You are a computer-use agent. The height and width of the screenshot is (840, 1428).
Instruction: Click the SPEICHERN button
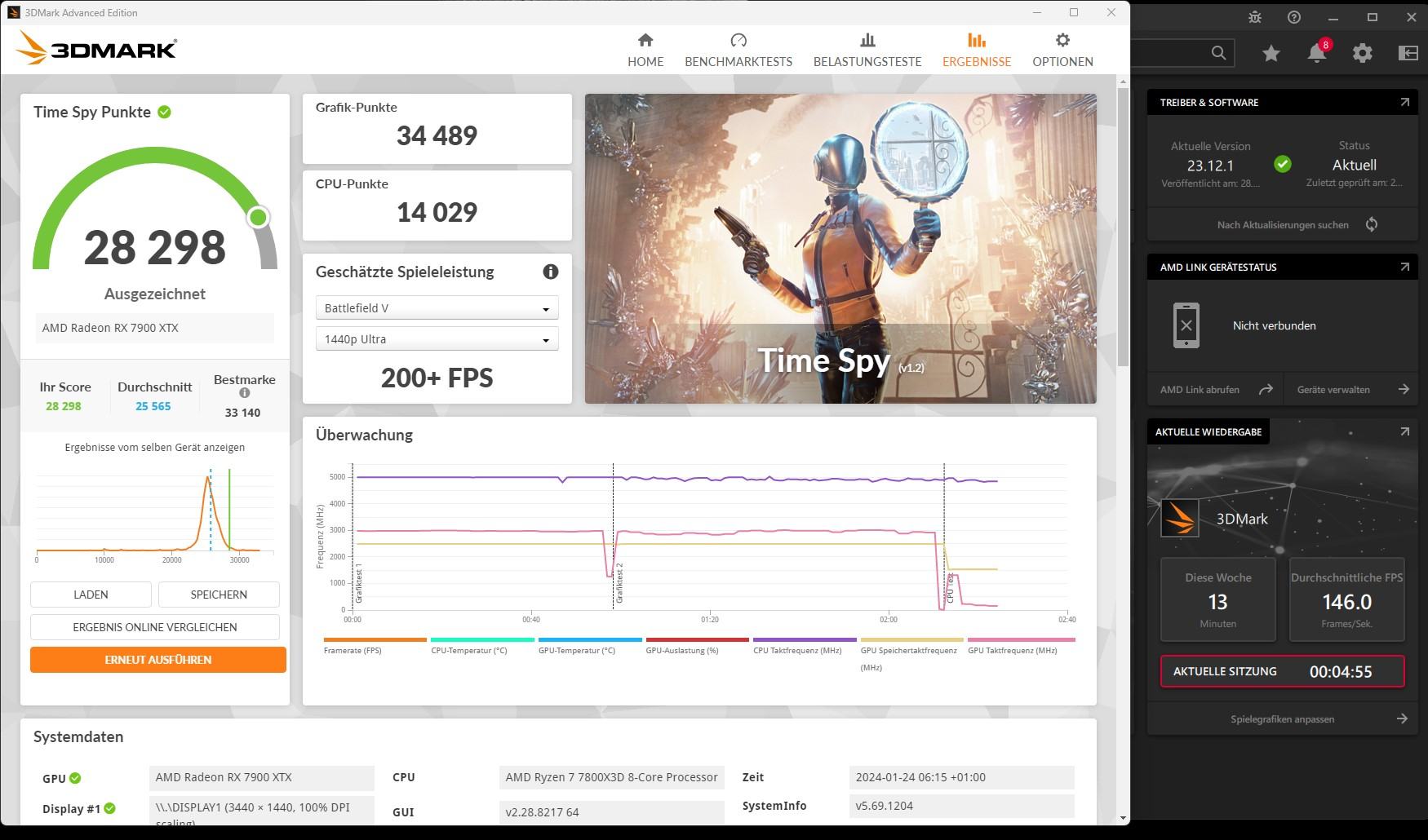(x=219, y=595)
